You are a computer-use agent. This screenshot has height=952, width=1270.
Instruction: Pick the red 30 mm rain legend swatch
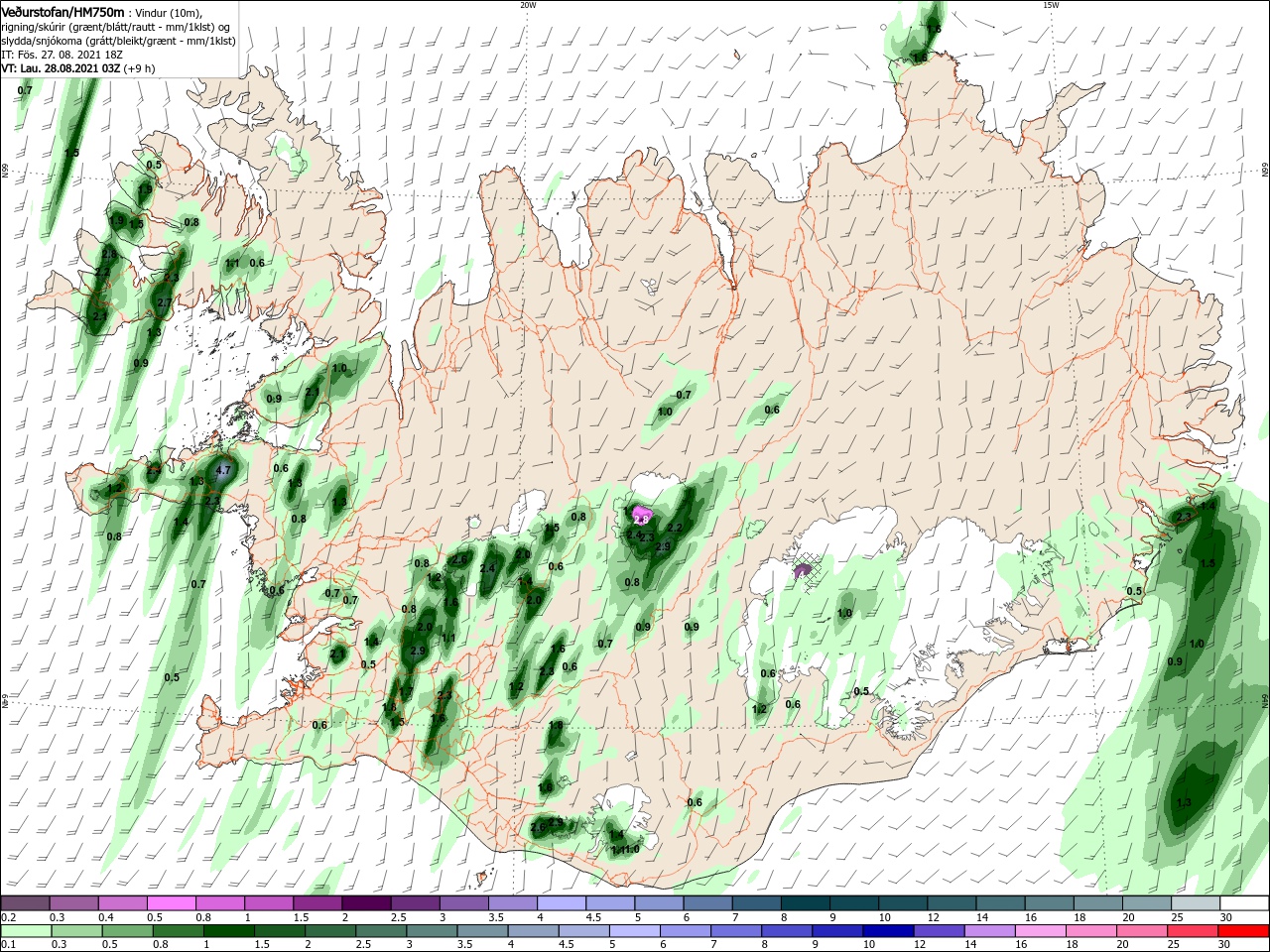tap(1244, 931)
